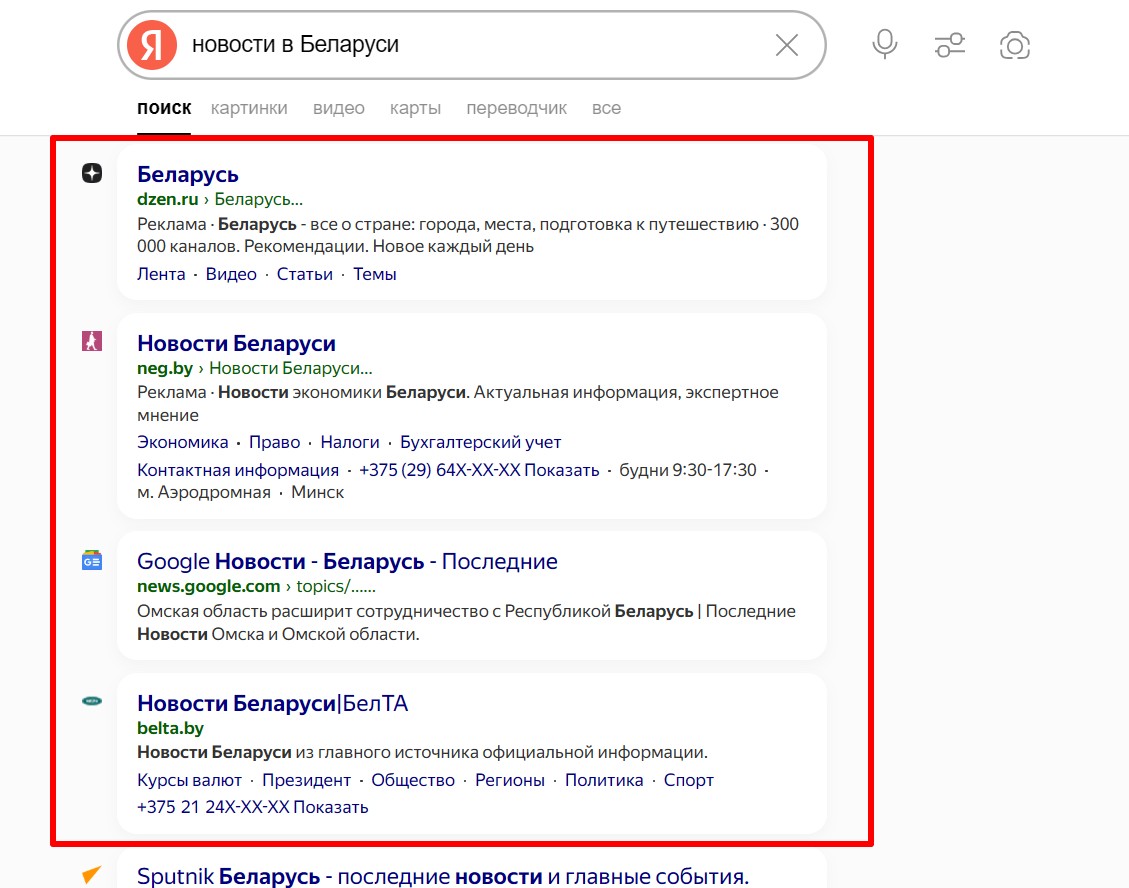Click the snippet starting 'Омская область расширит'

point(467,623)
